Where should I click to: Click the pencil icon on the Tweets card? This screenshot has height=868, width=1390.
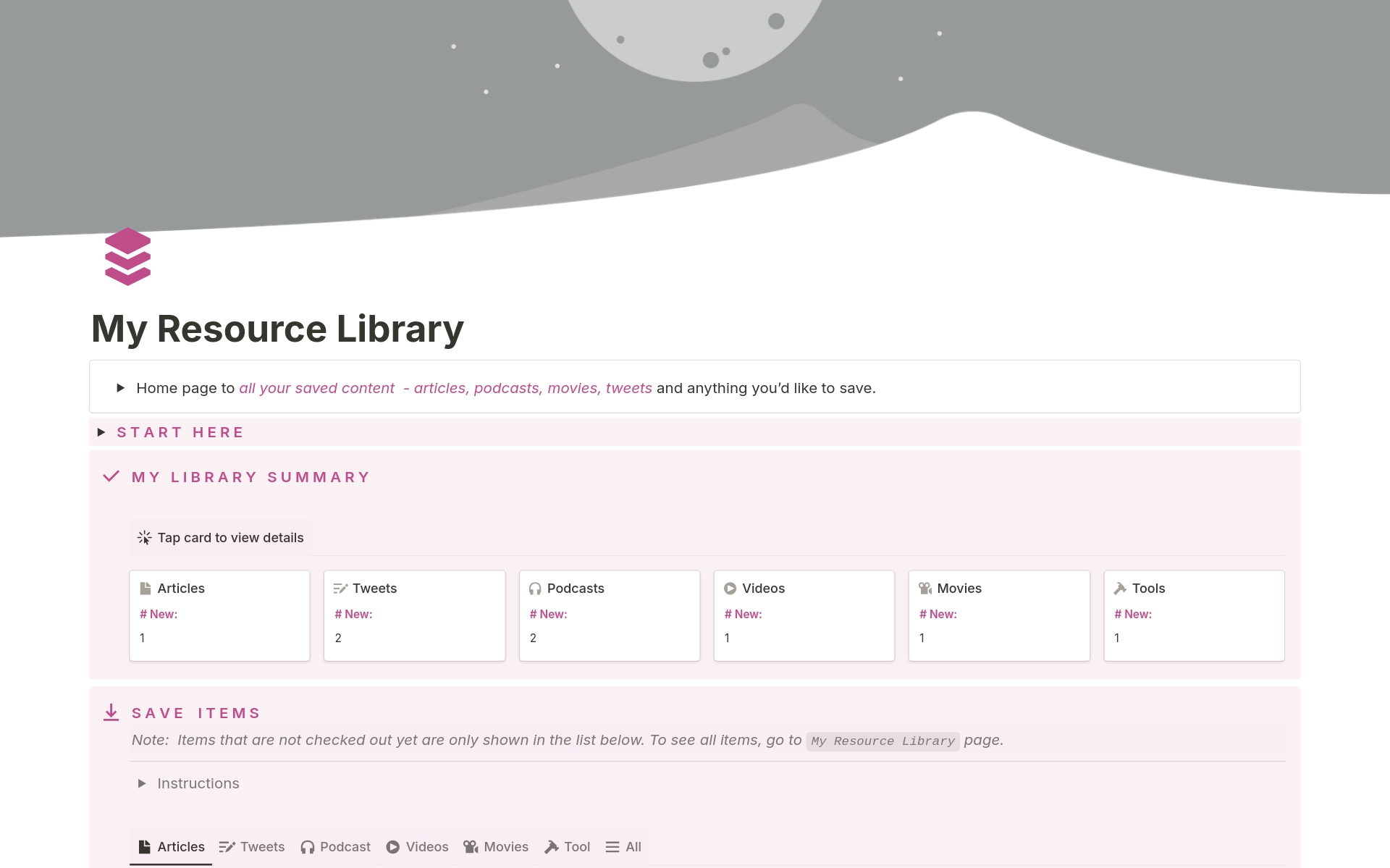pyautogui.click(x=341, y=588)
